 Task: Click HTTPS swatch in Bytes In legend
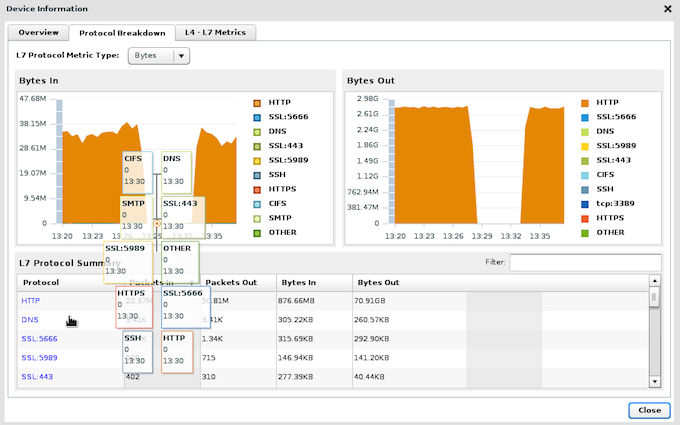click(257, 190)
